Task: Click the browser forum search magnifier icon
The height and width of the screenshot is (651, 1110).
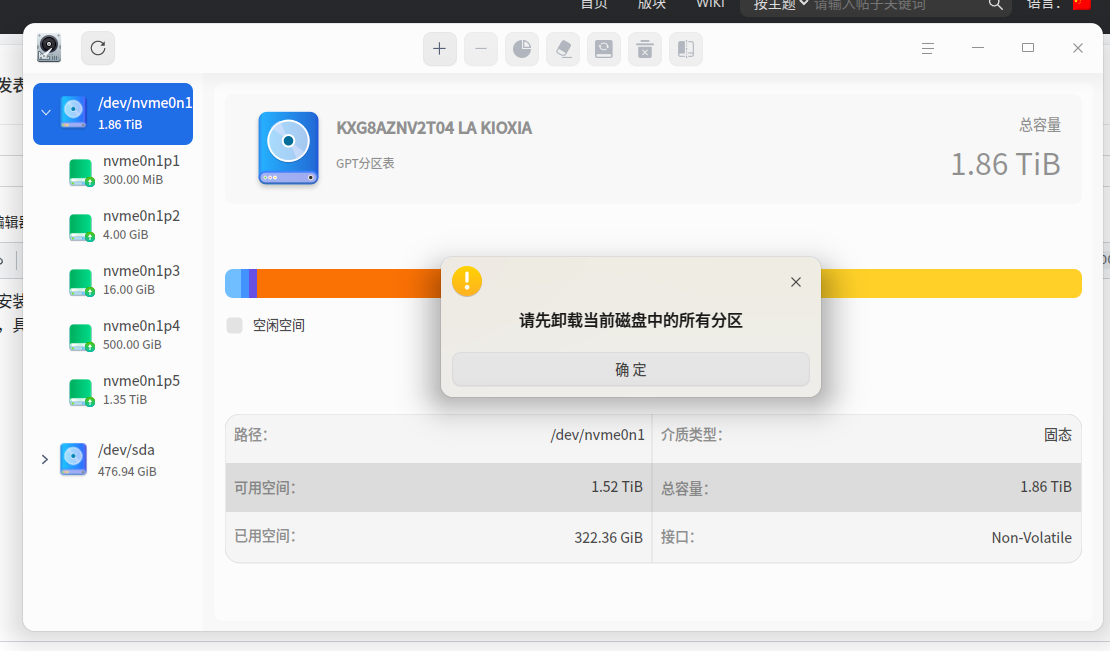Action: point(995,5)
